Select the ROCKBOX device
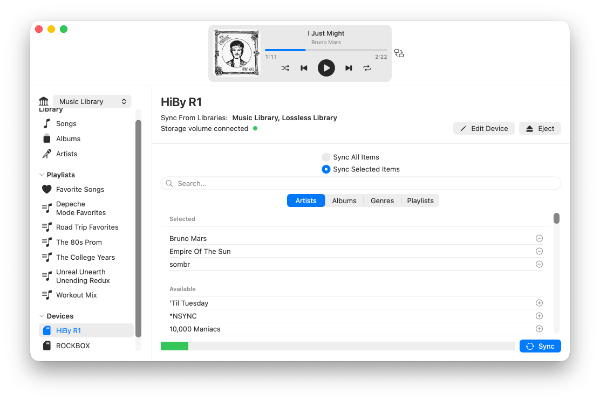Viewport: 600px width, 401px height. pyautogui.click(x=73, y=346)
